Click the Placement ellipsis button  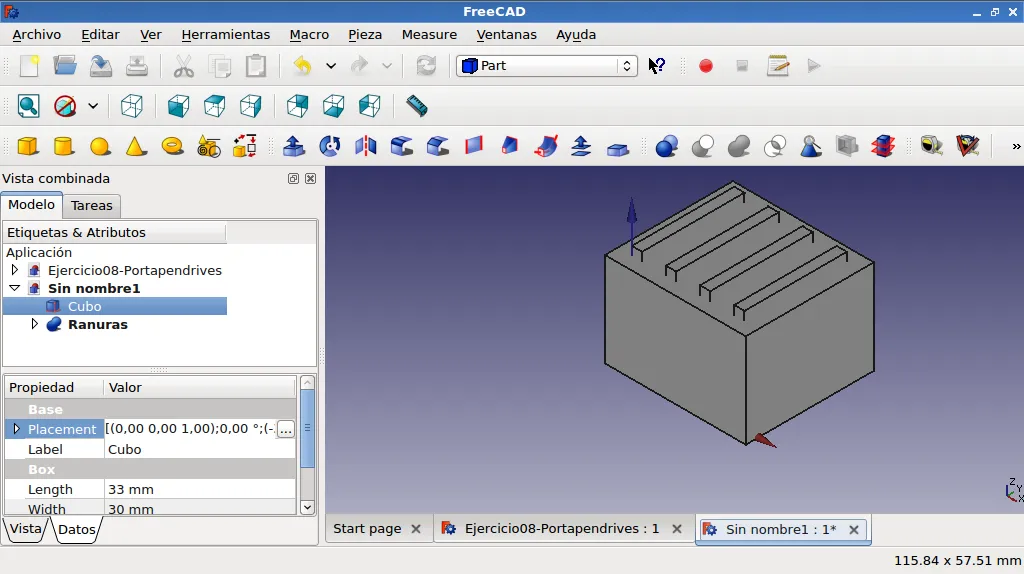coord(285,429)
